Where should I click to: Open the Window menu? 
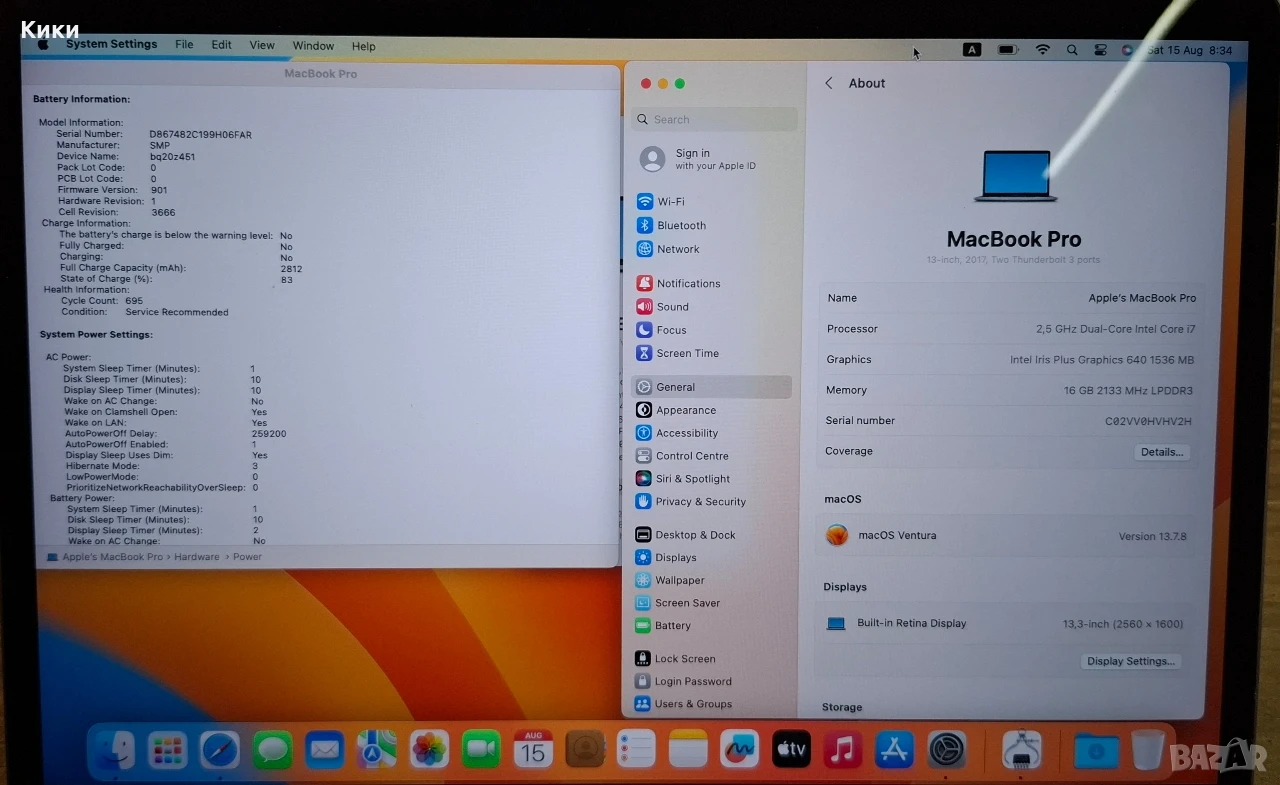click(x=313, y=46)
